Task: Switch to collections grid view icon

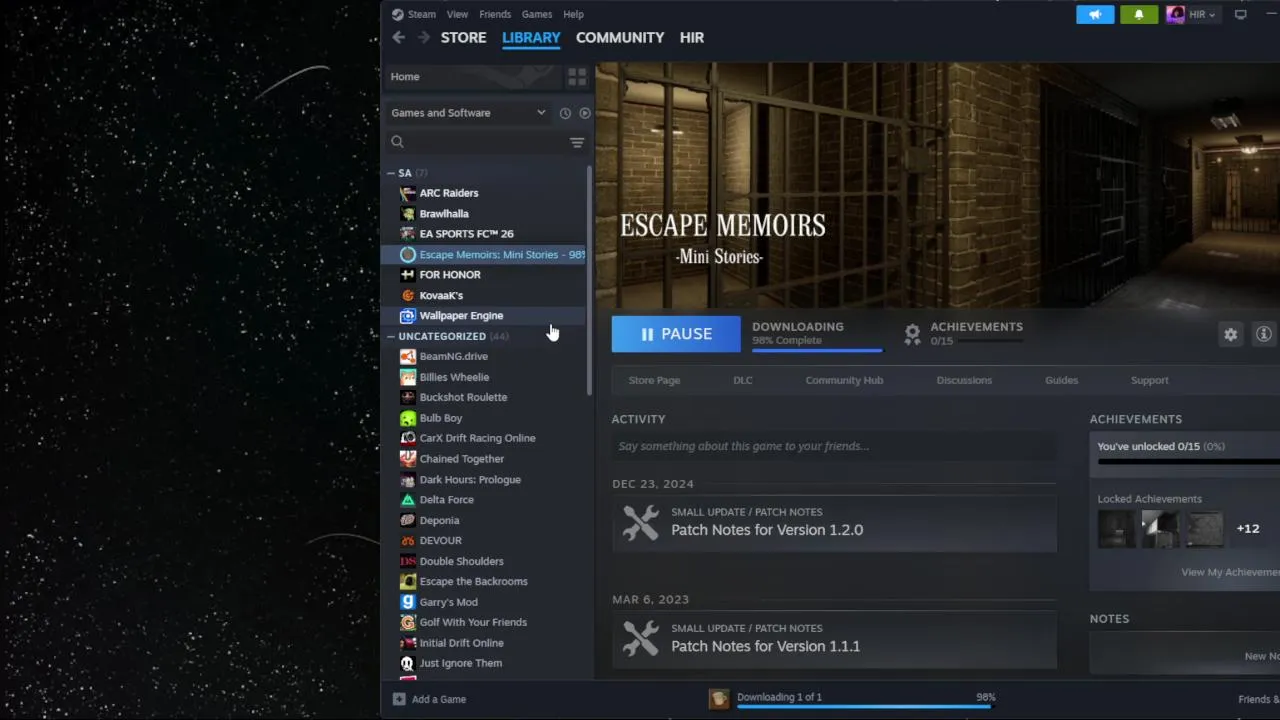Action: click(x=577, y=76)
